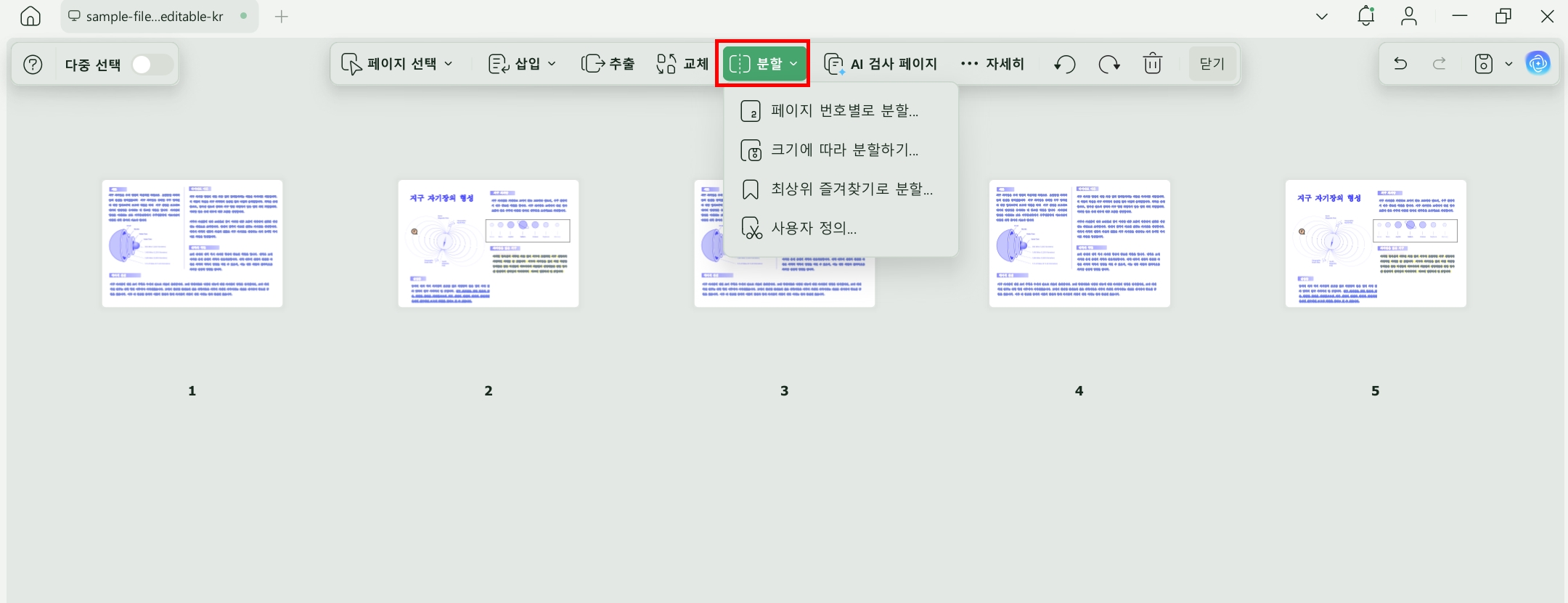
Task: Undo the last action
Action: 1400,64
